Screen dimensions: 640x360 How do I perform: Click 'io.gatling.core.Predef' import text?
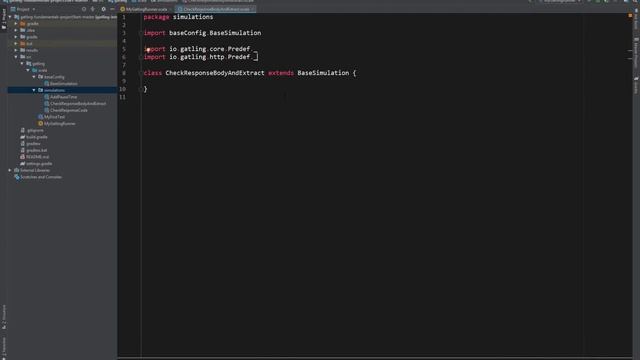point(209,49)
